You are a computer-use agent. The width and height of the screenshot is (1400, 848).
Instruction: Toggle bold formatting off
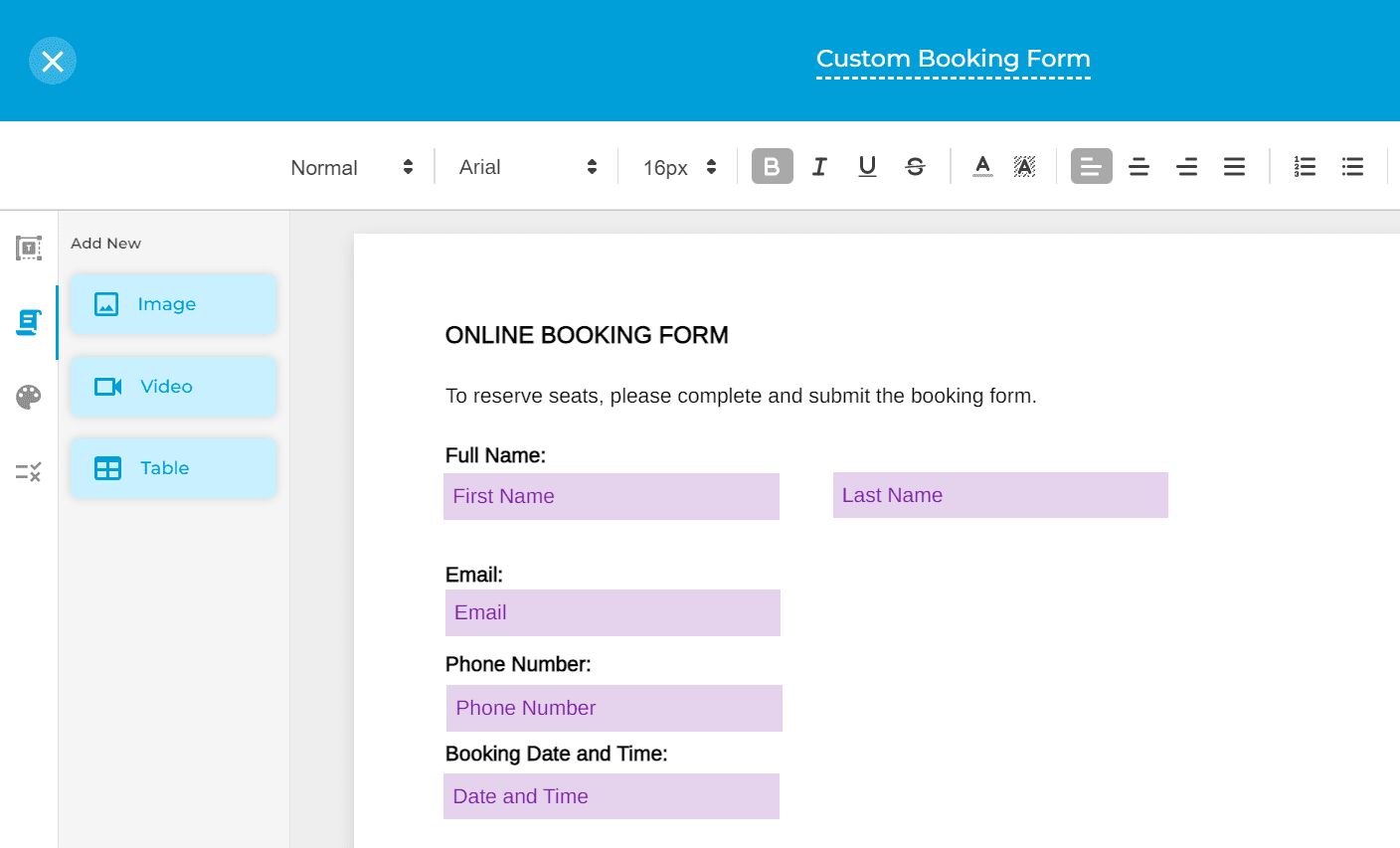coord(772,166)
